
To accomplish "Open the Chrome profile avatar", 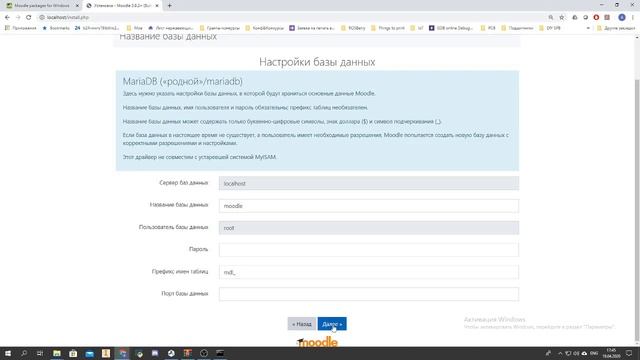I will (x=622, y=17).
